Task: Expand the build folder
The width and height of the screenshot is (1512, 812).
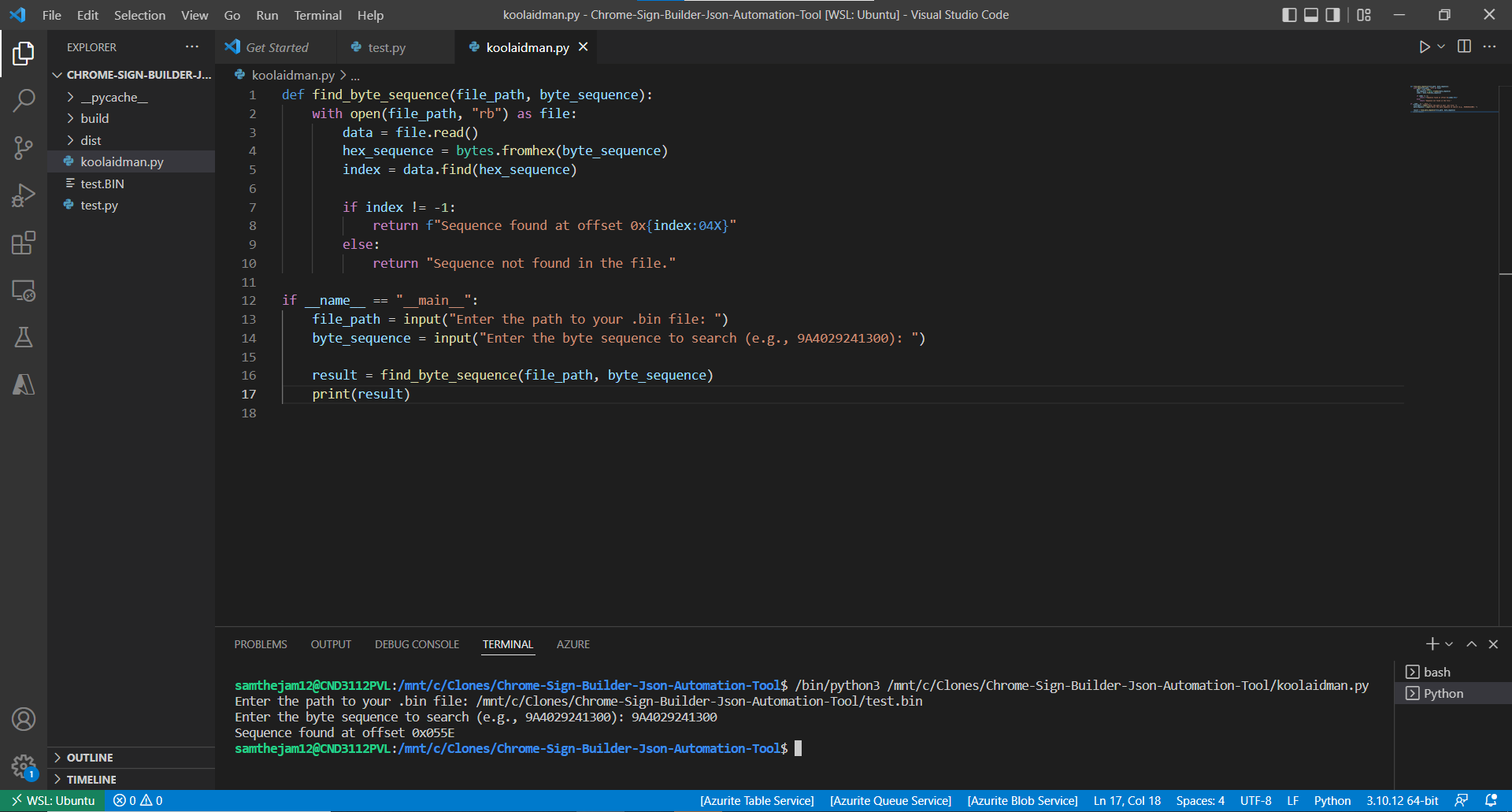Action: point(132,118)
